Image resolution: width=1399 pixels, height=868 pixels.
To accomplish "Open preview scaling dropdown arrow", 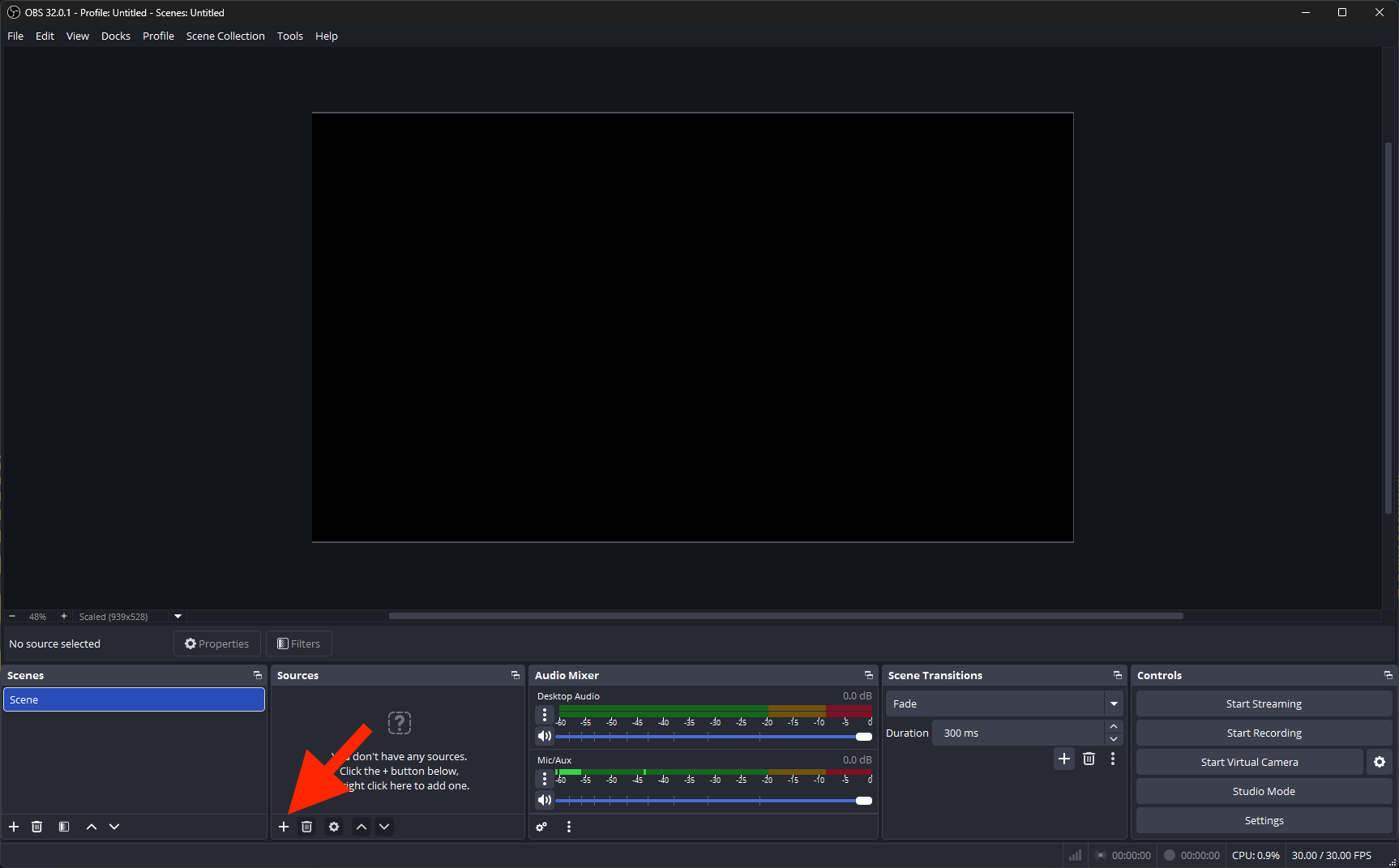I will 178,616.
